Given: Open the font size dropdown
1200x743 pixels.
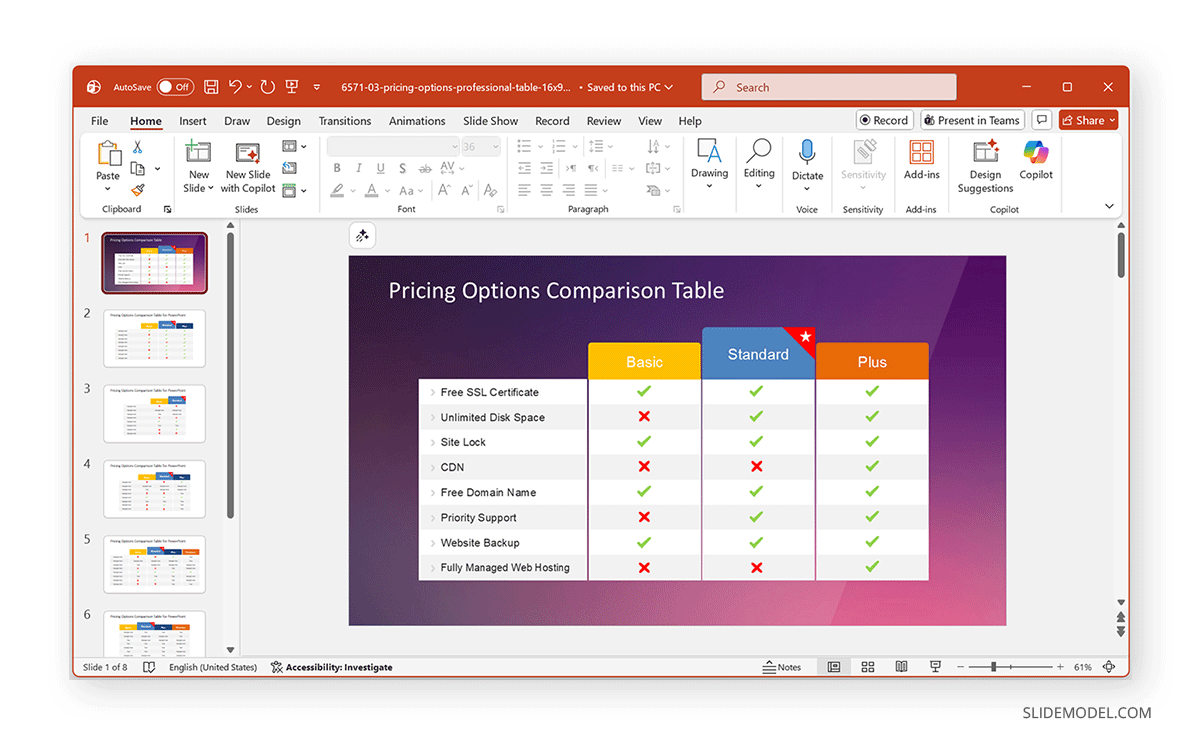Looking at the screenshot, I should click(x=497, y=146).
